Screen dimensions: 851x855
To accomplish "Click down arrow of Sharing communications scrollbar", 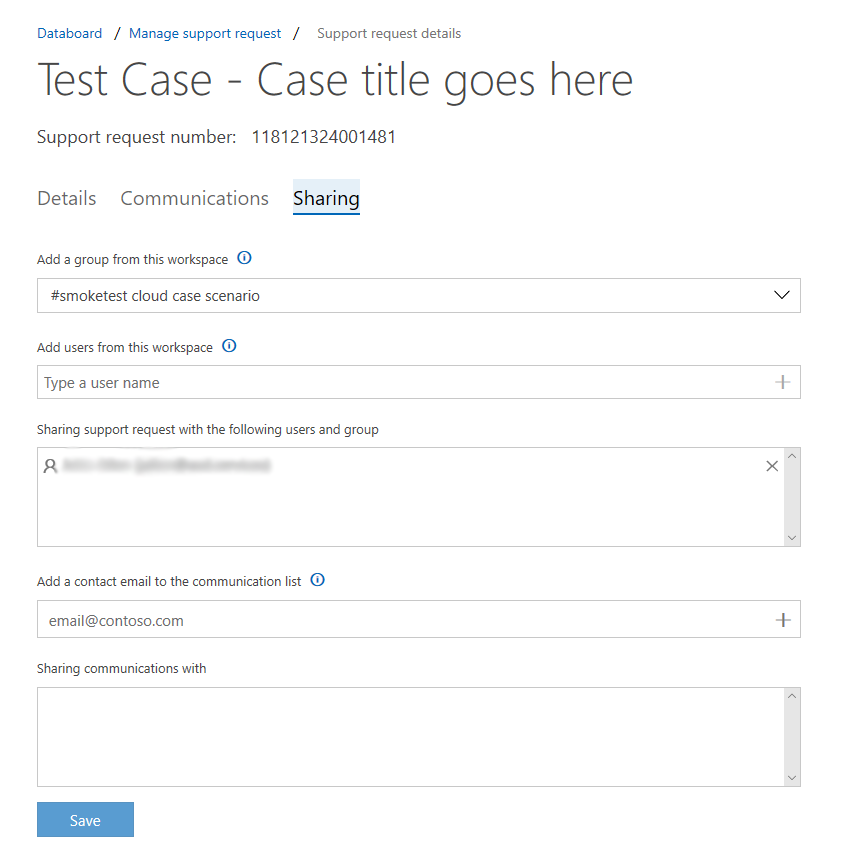I will pyautogui.click(x=792, y=778).
